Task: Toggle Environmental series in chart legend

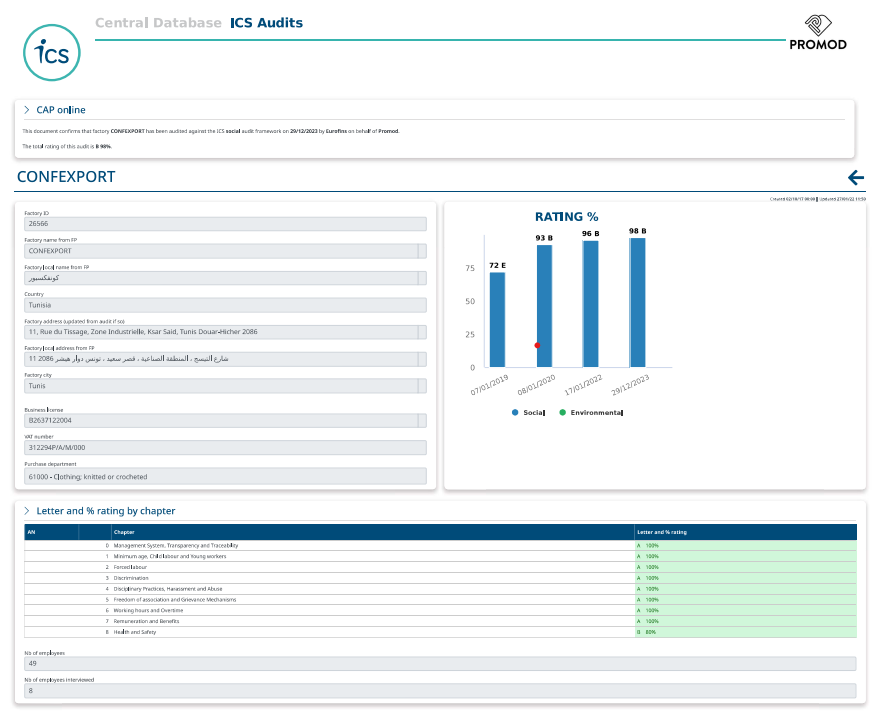Action: pyautogui.click(x=591, y=412)
